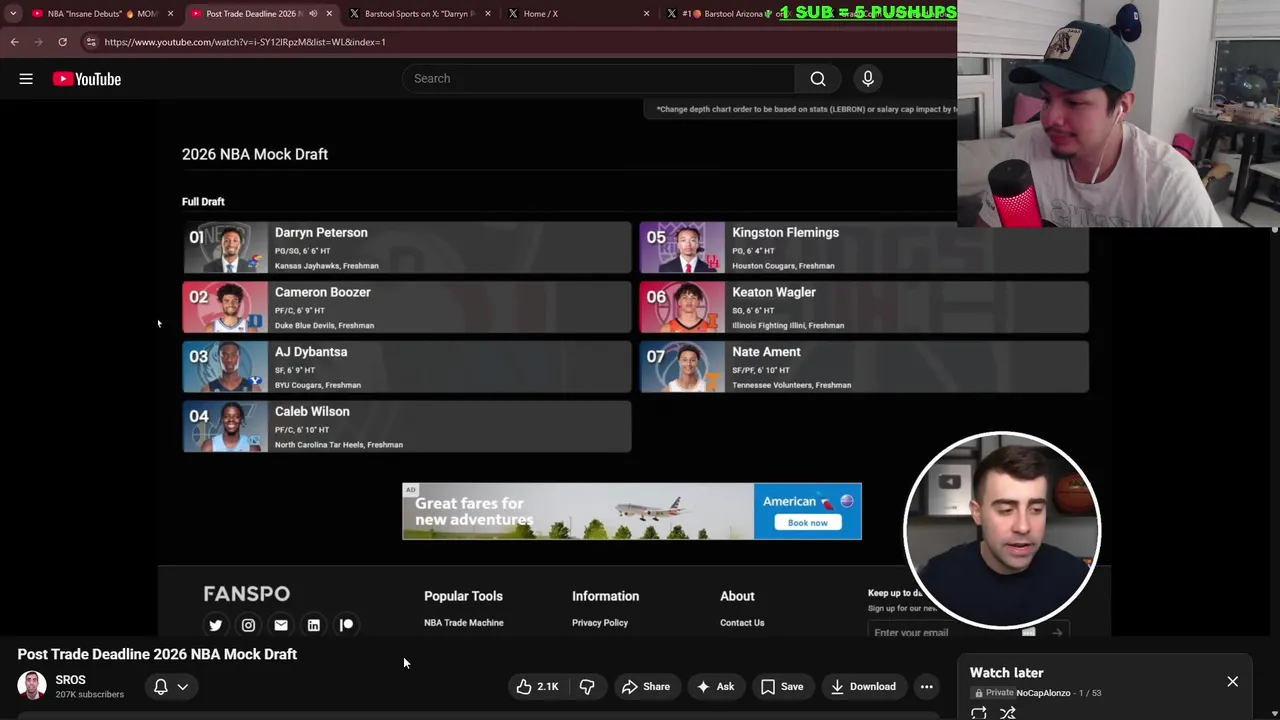Reload the page with the refresh icon
Screen dimensions: 1280x720
tap(62, 42)
